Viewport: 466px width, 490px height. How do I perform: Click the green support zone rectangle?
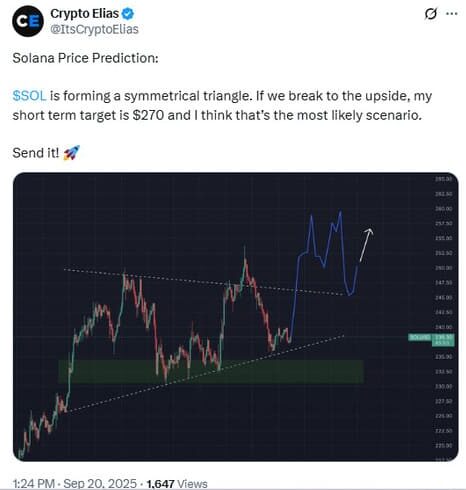point(211,371)
